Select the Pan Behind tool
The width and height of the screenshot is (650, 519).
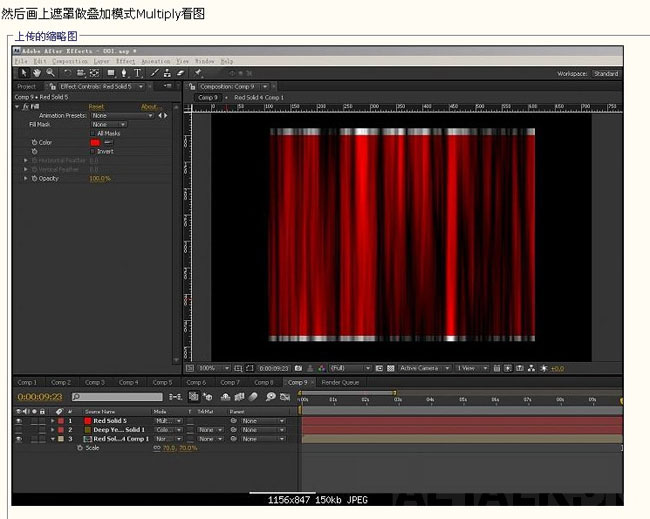95,73
